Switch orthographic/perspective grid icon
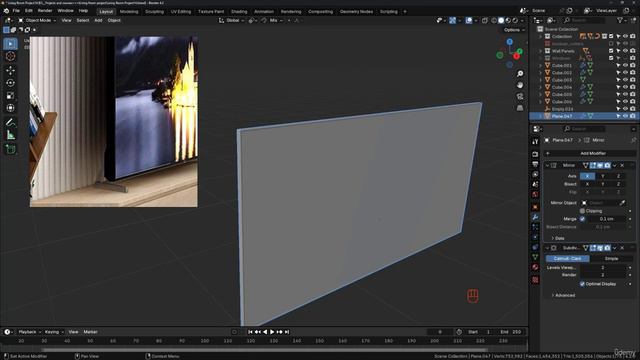This screenshot has width=640, height=360. [520, 108]
